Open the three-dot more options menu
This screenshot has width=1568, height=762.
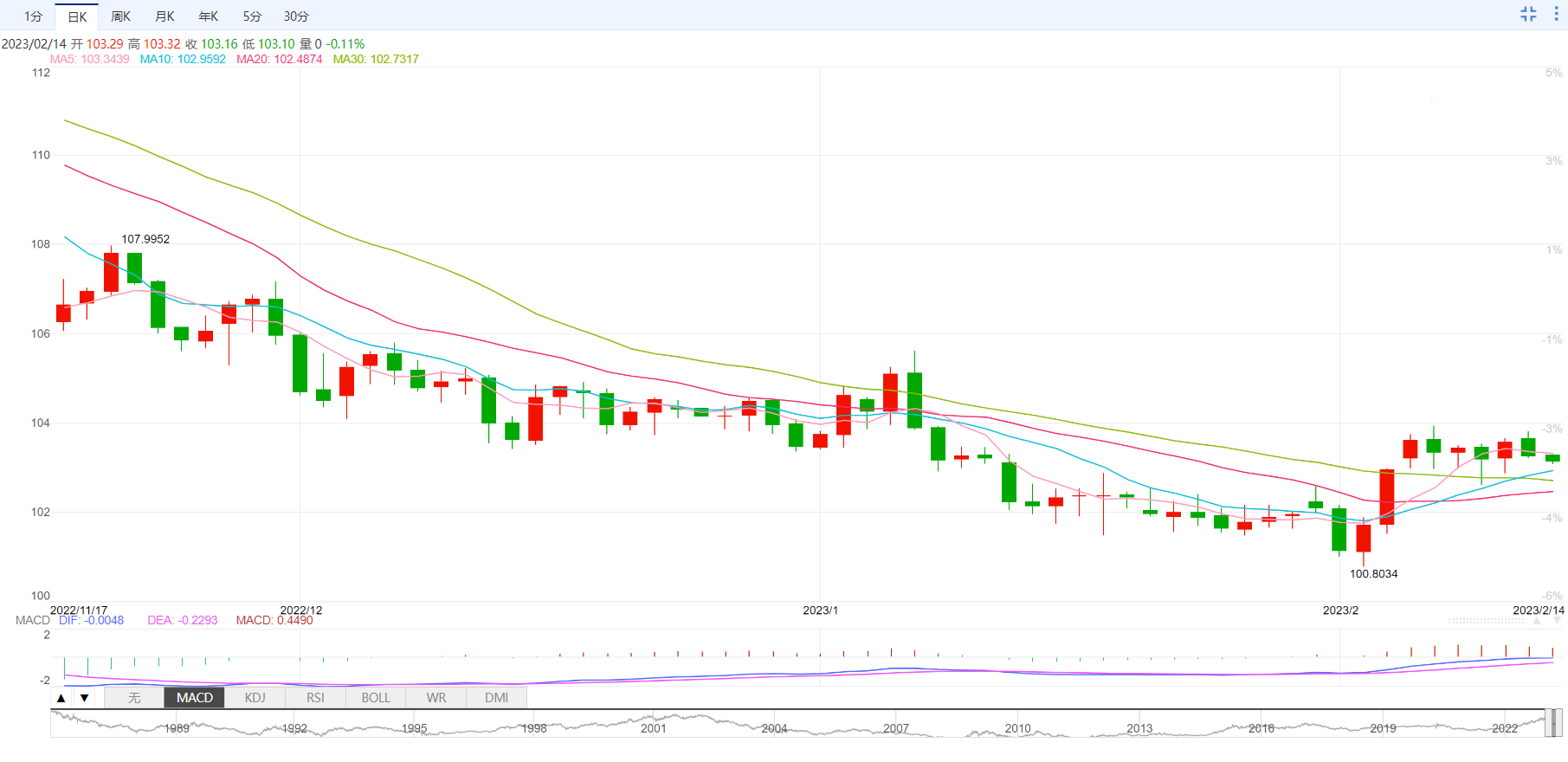pyautogui.click(x=1556, y=14)
